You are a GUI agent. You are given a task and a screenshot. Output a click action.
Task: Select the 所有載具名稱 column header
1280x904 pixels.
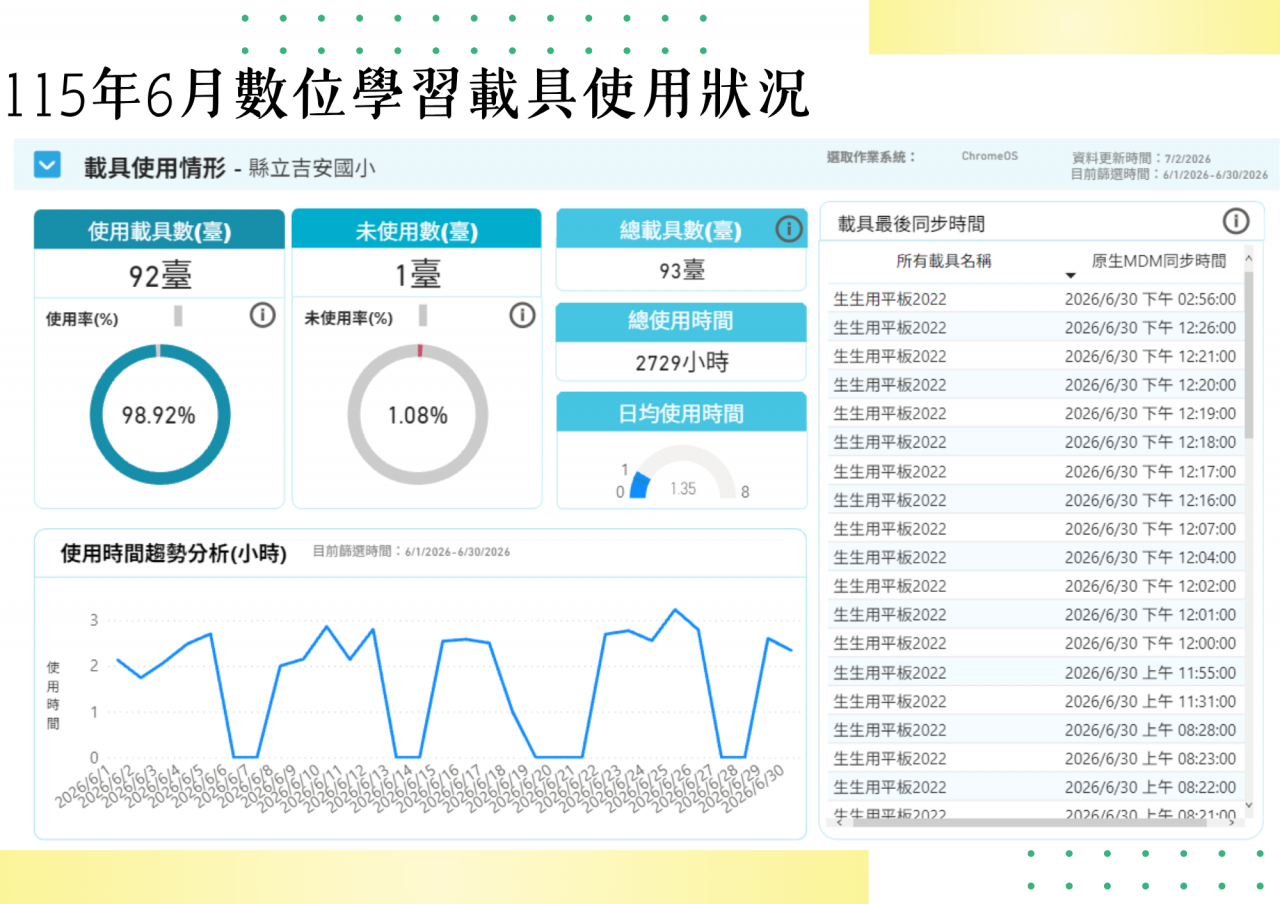944,261
